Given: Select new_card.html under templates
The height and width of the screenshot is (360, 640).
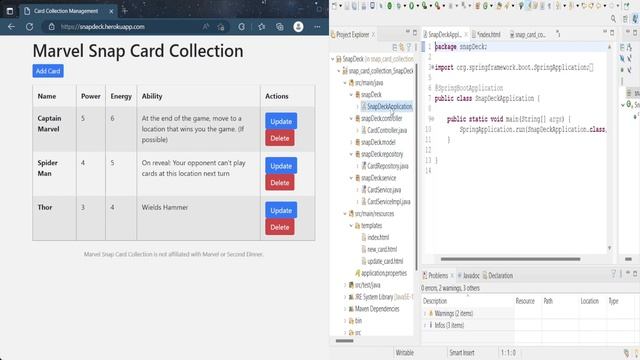Looking at the screenshot, I should [x=379, y=249].
